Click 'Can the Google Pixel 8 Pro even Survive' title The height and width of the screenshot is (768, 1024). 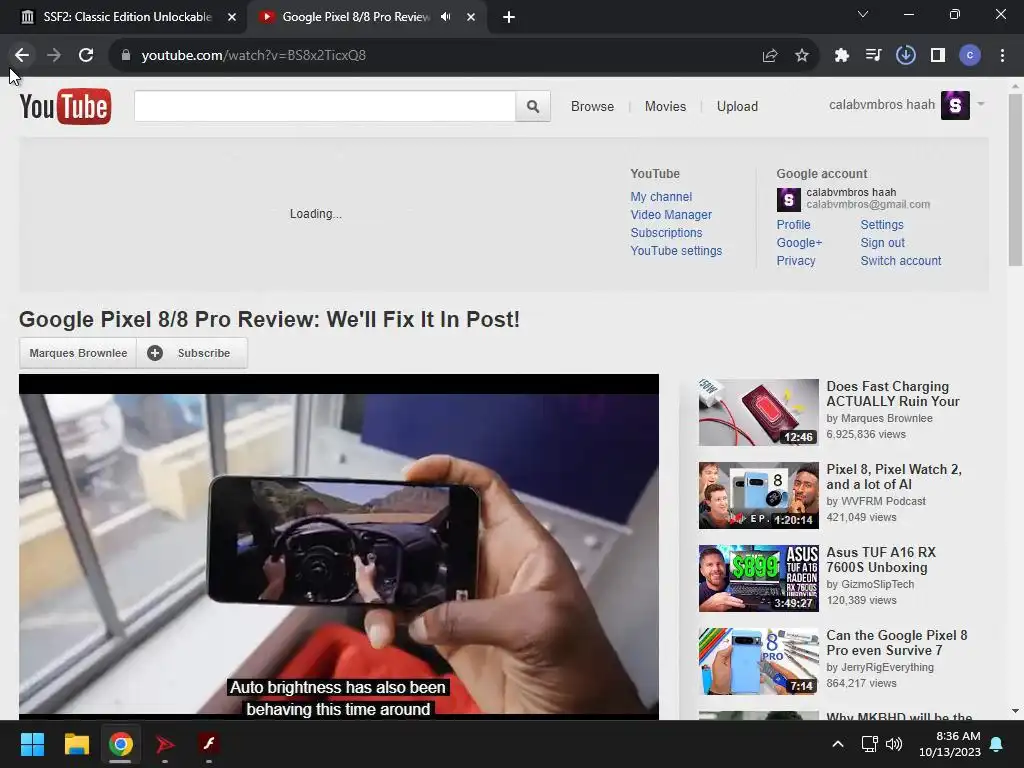point(897,643)
